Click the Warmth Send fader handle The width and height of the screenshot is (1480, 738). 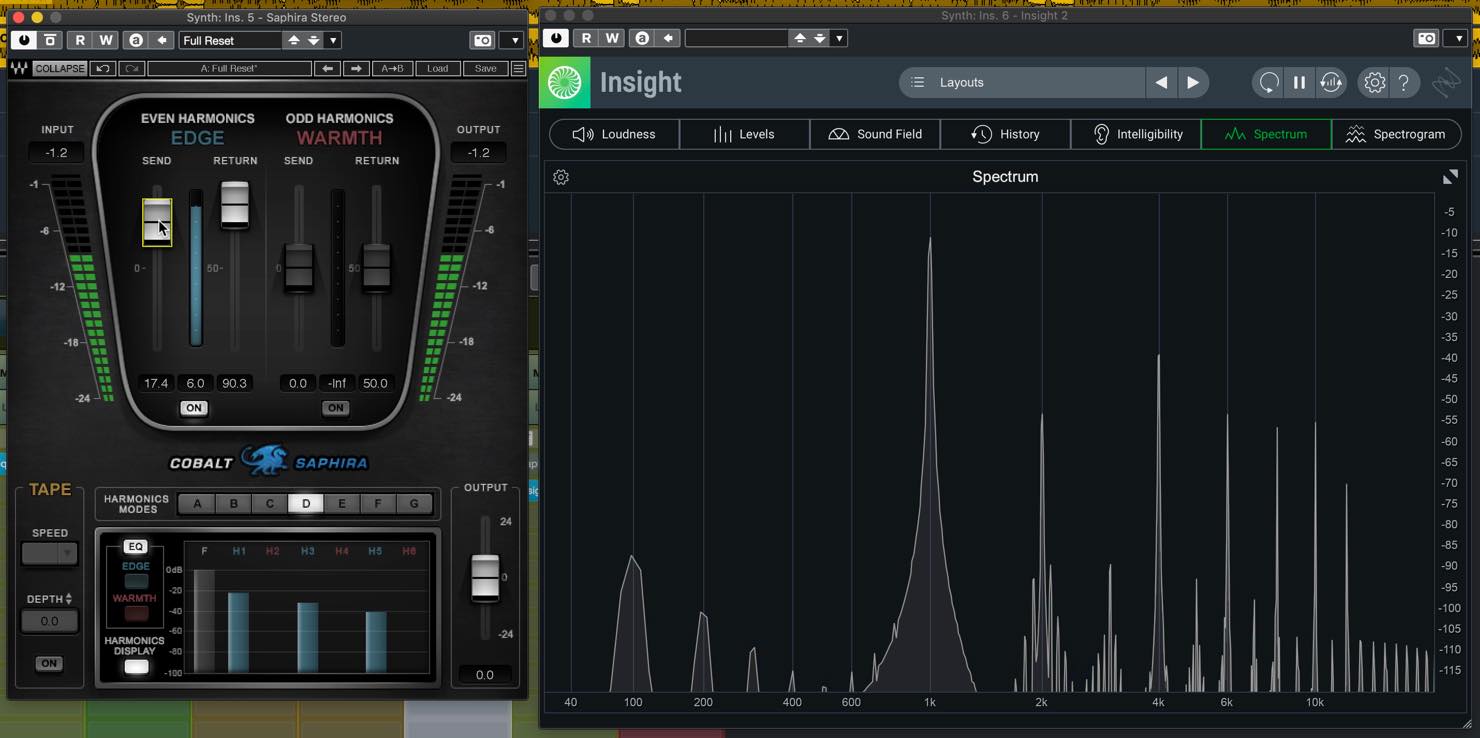click(299, 267)
